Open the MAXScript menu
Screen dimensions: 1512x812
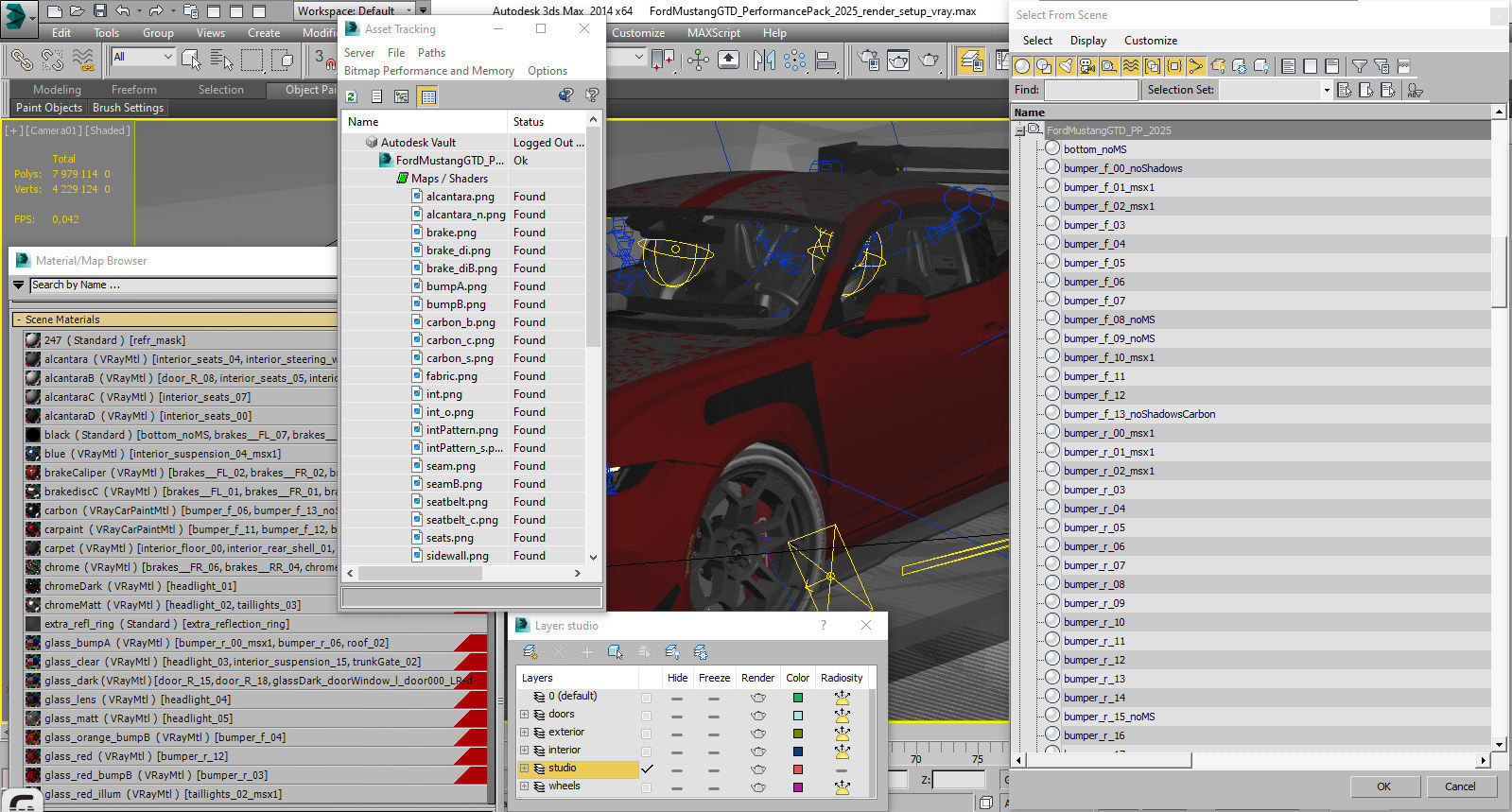[x=714, y=32]
